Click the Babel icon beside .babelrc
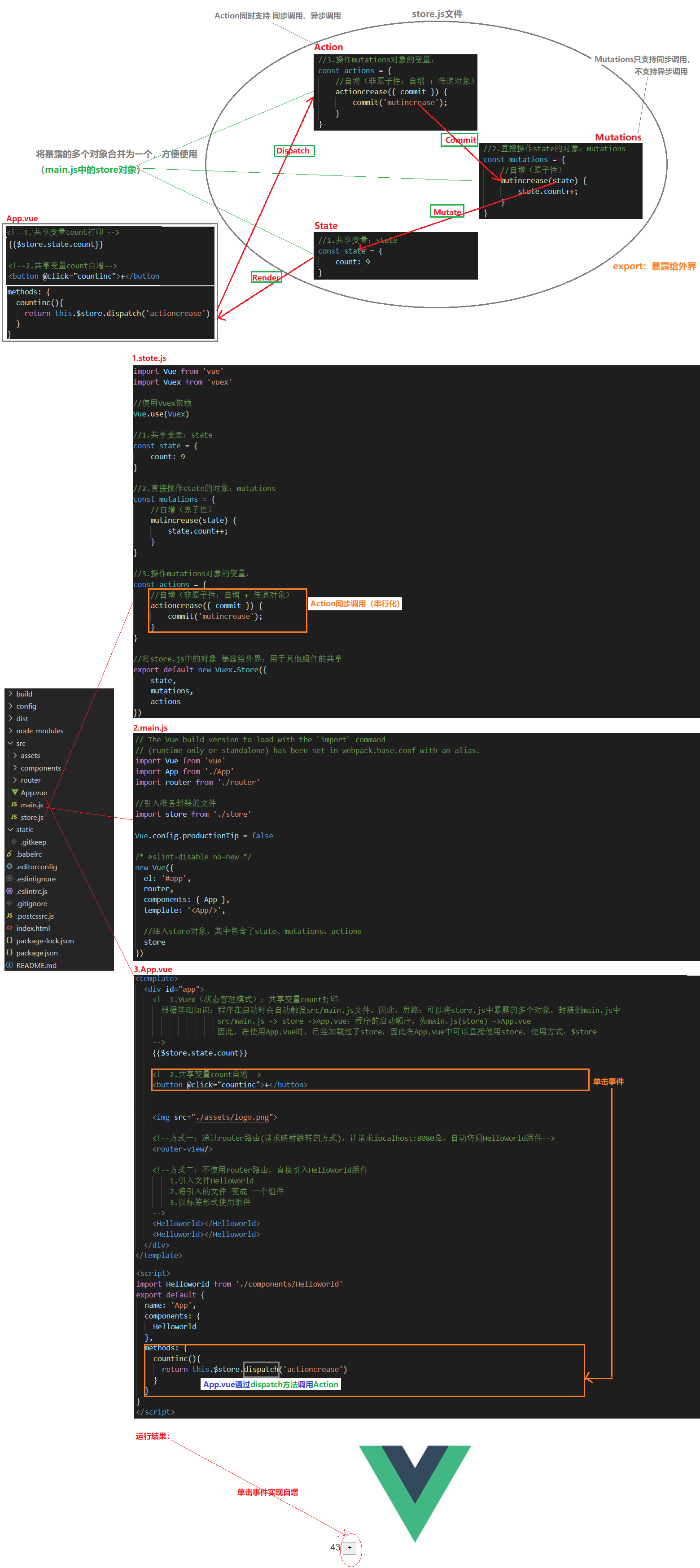The height and width of the screenshot is (1568, 700). click(10, 854)
